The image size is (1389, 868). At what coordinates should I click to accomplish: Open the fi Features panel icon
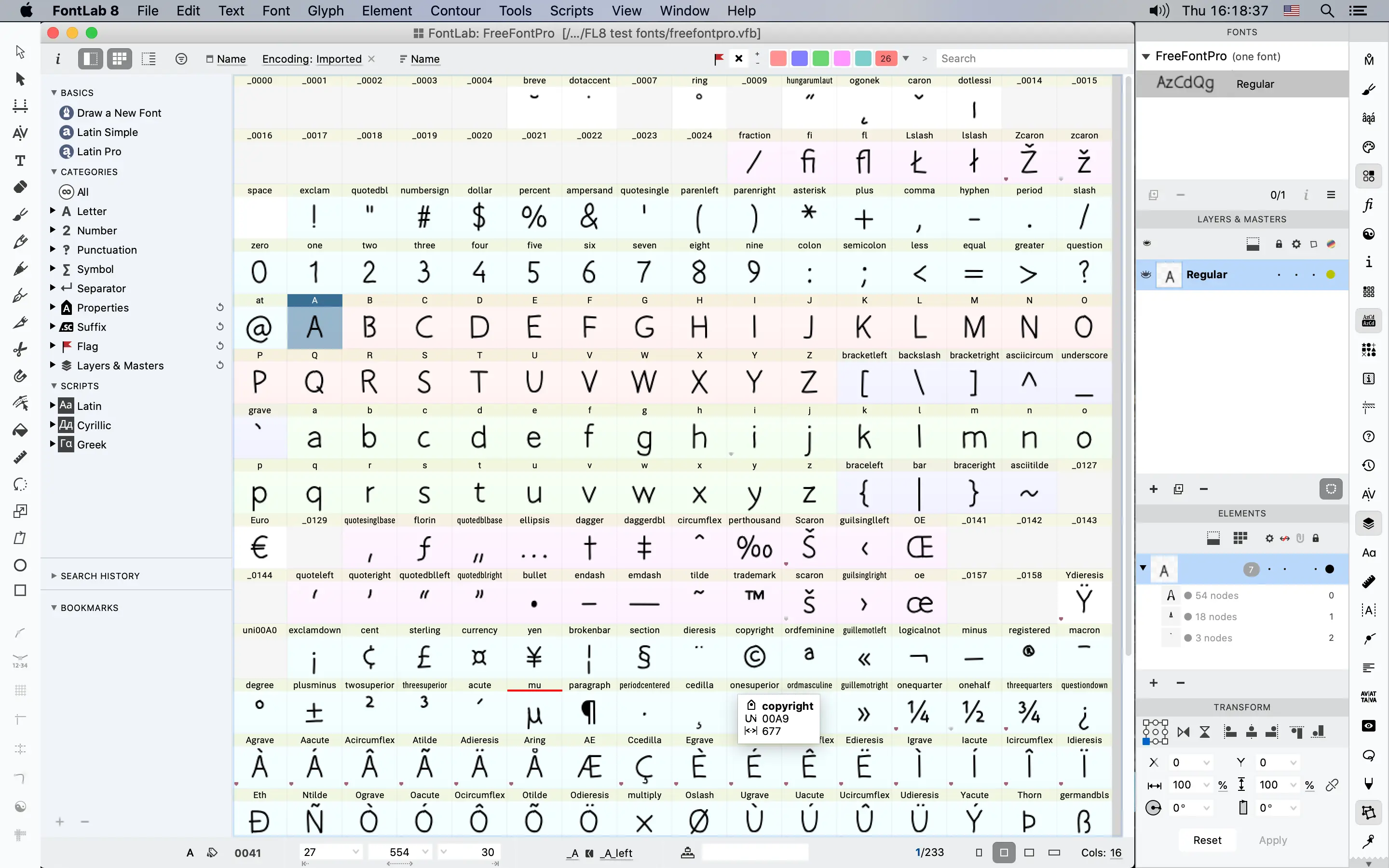tap(1369, 205)
